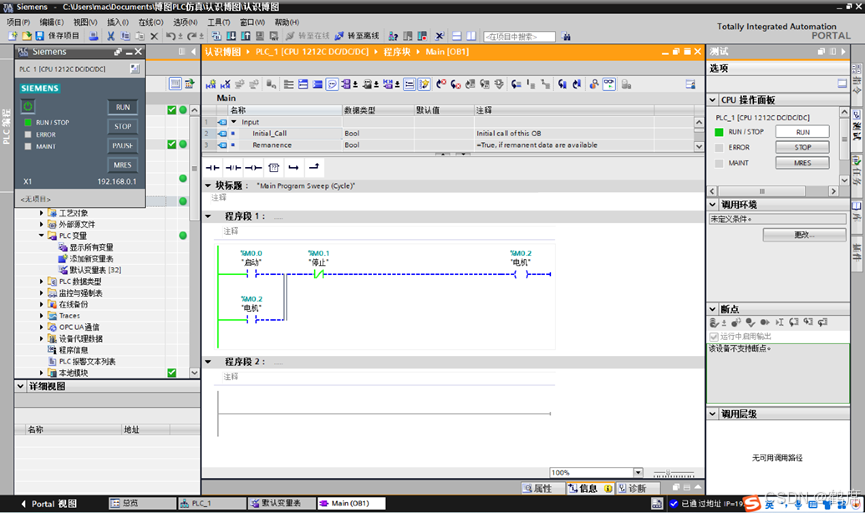The width and height of the screenshot is (865, 513).
Task: Collapse the 断点 section
Action: coord(713,309)
